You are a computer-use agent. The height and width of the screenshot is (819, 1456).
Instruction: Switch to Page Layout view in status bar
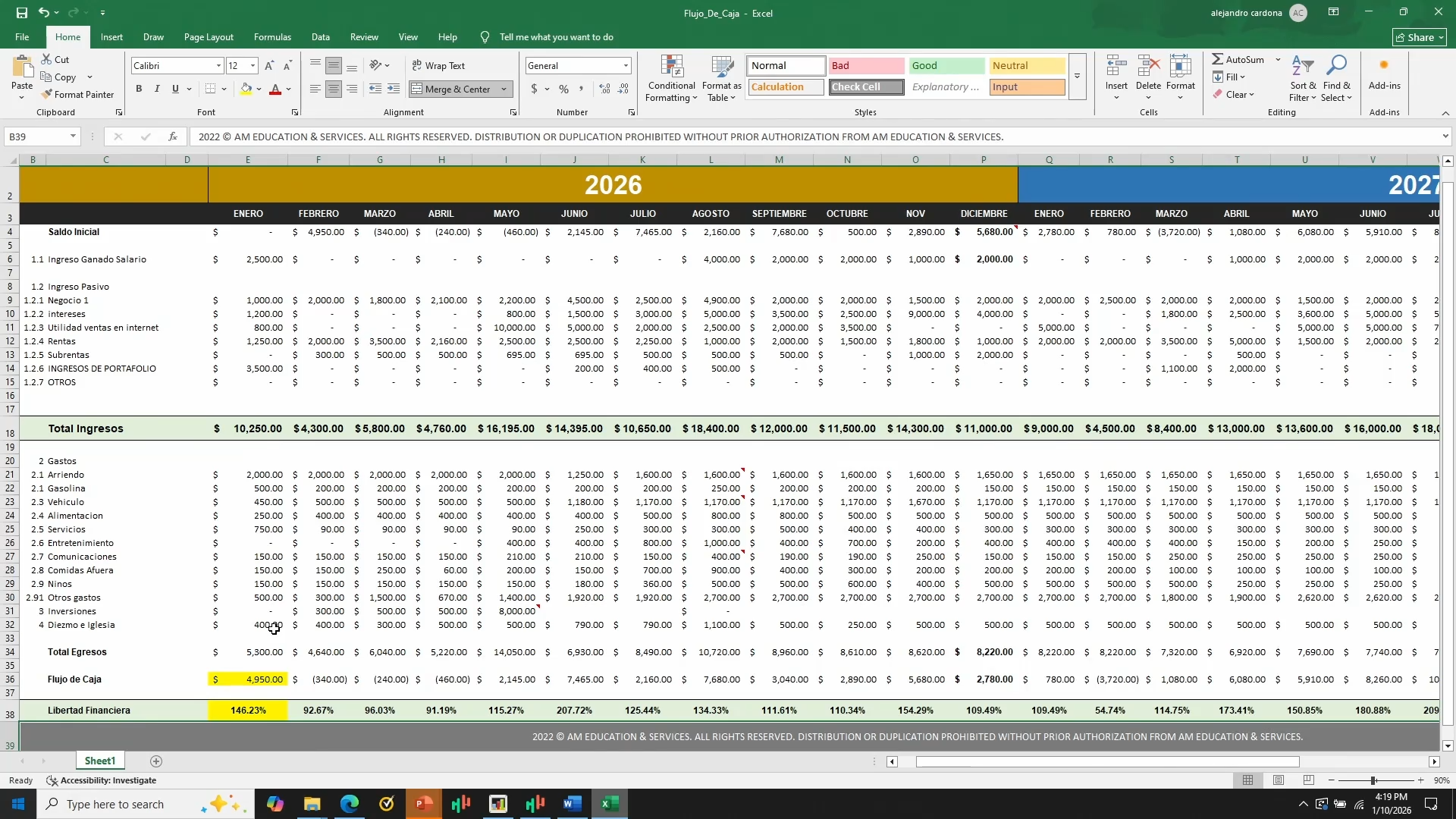pyautogui.click(x=1279, y=780)
